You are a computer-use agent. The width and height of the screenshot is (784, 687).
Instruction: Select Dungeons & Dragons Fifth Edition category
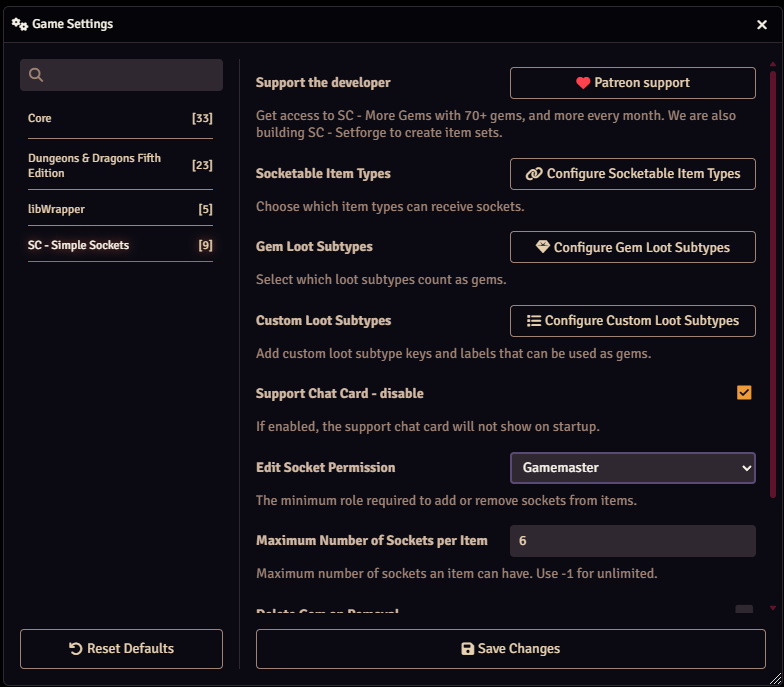[120, 166]
